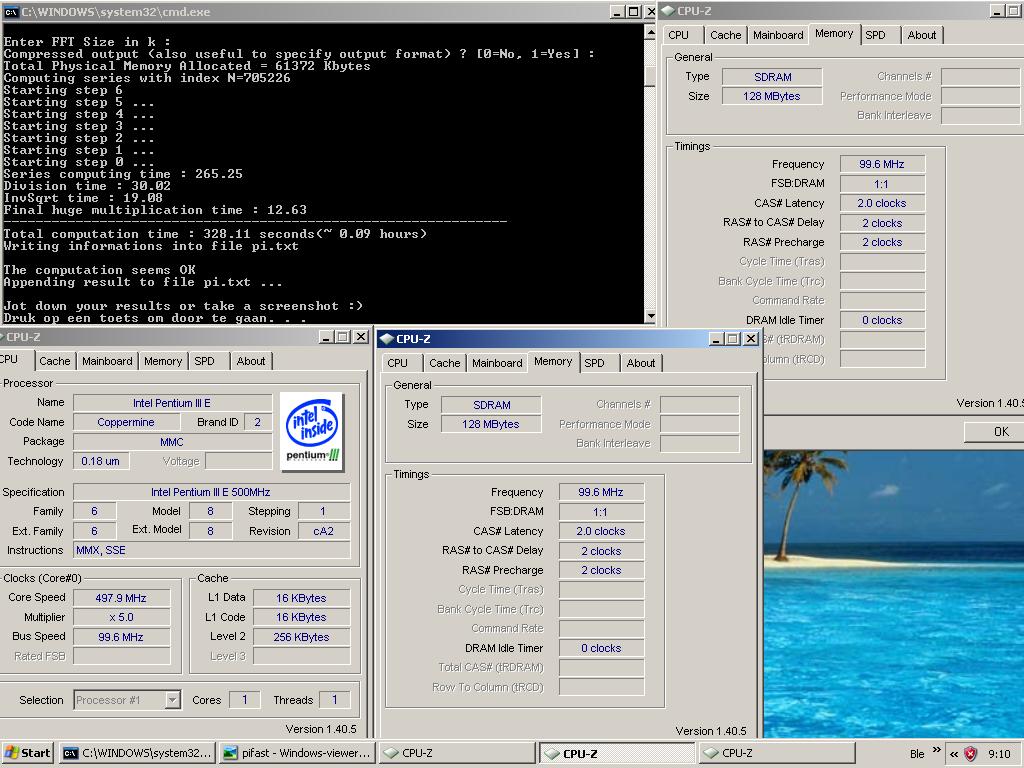Click Size 128 MBytes in front CPU-Z window
This screenshot has width=1024, height=768.
coord(491,424)
